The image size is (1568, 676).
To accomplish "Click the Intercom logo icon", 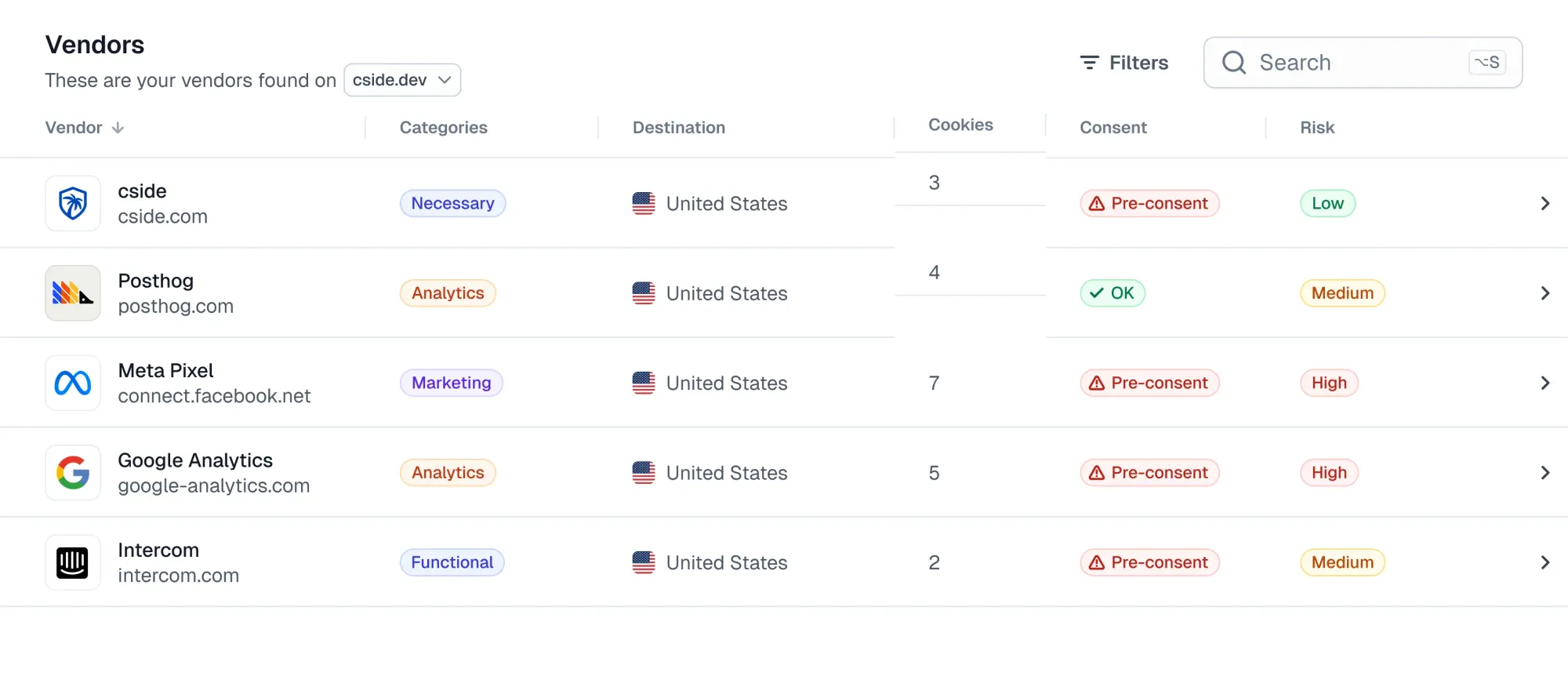I will click(72, 562).
